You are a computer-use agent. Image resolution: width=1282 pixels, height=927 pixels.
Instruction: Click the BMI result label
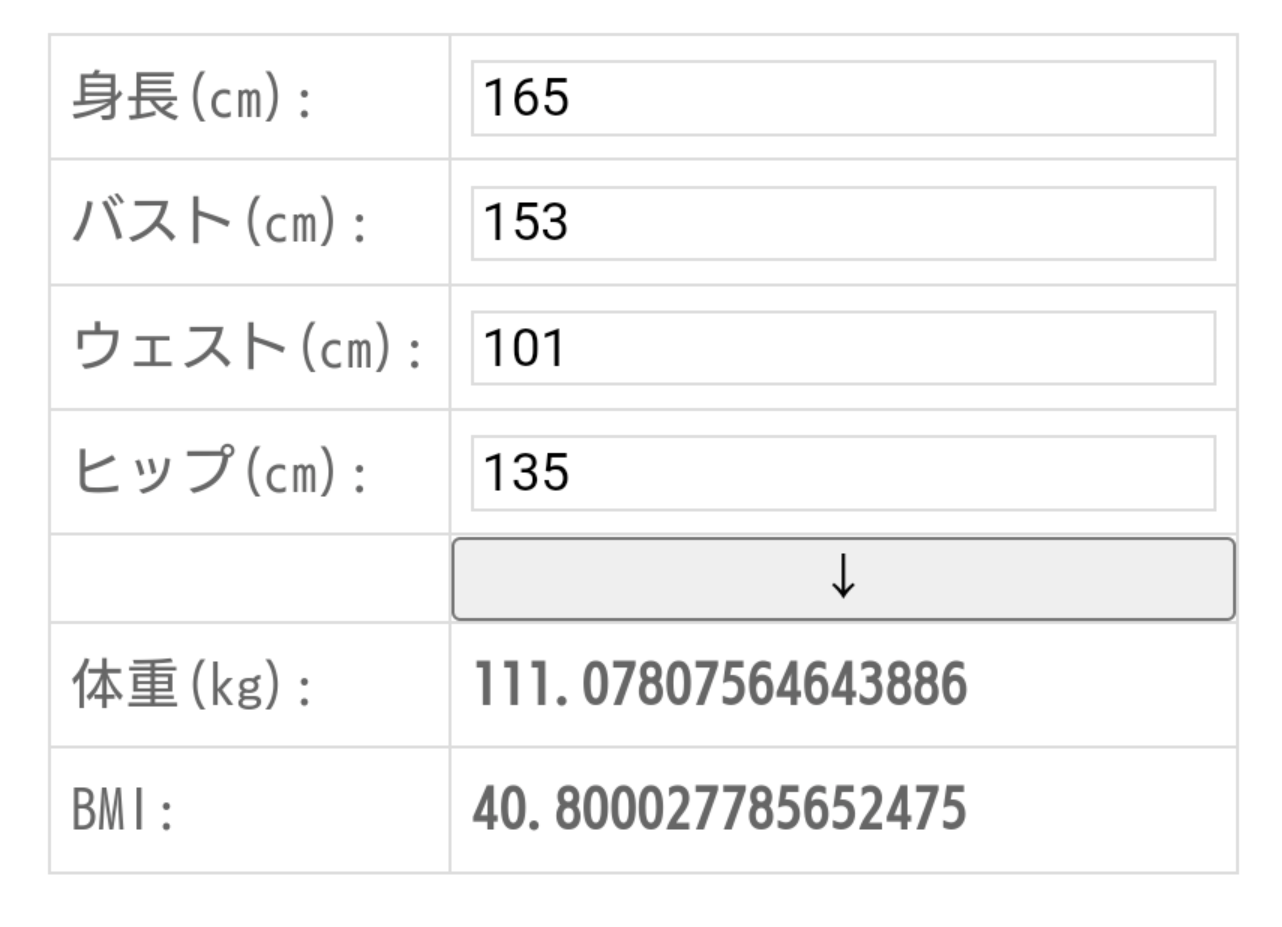coord(124,811)
